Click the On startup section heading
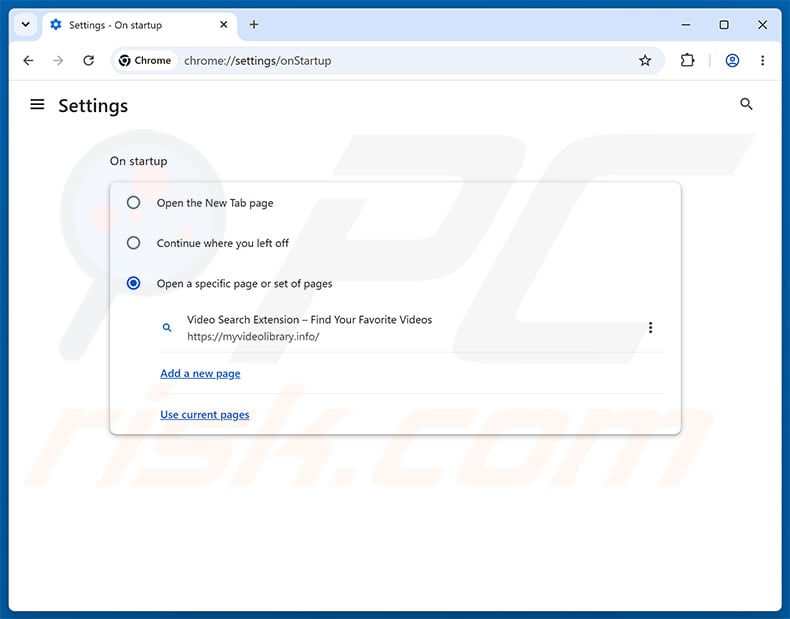The height and width of the screenshot is (619, 790). [139, 161]
